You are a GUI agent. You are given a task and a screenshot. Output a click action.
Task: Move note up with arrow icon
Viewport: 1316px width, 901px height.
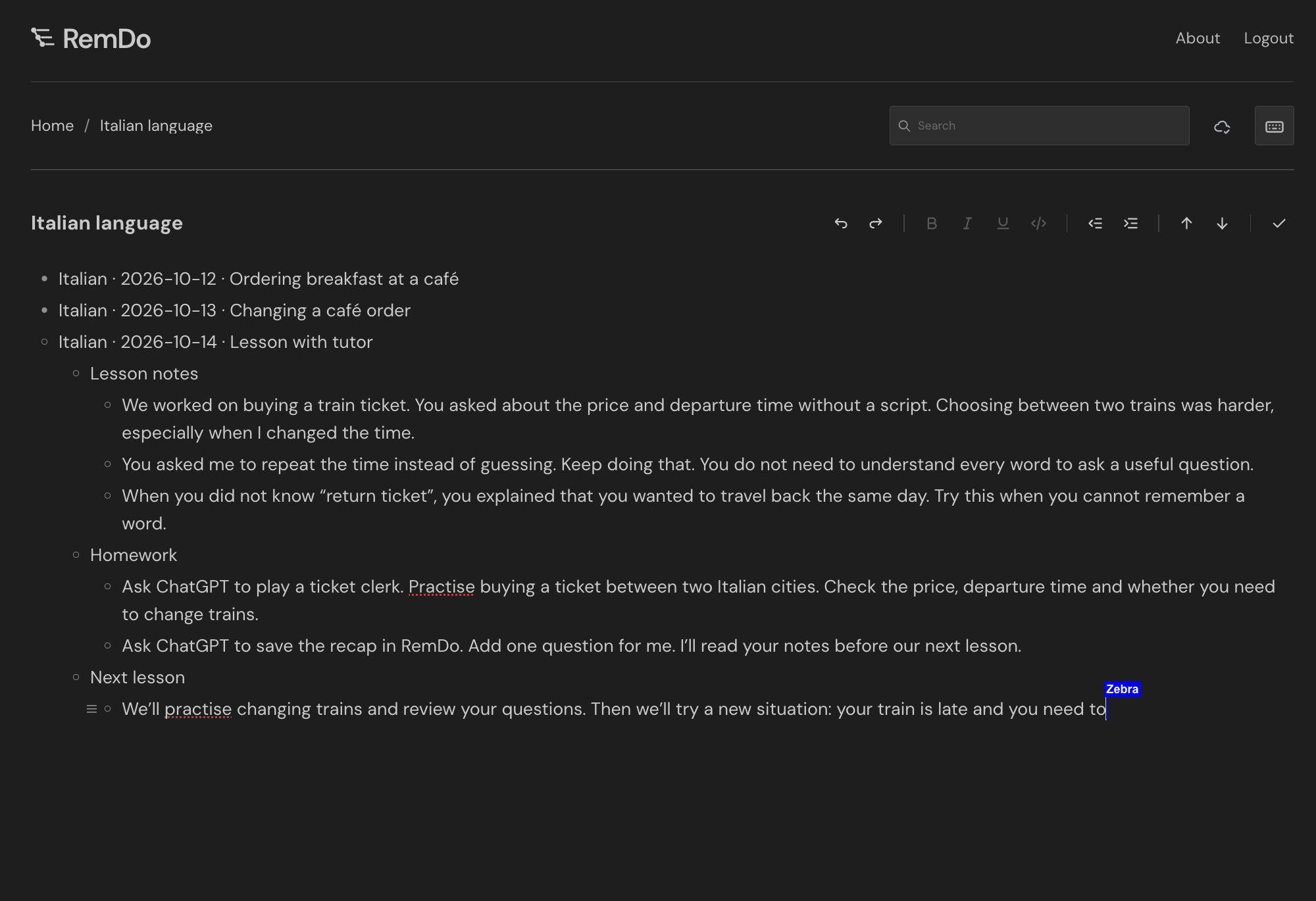[1186, 224]
